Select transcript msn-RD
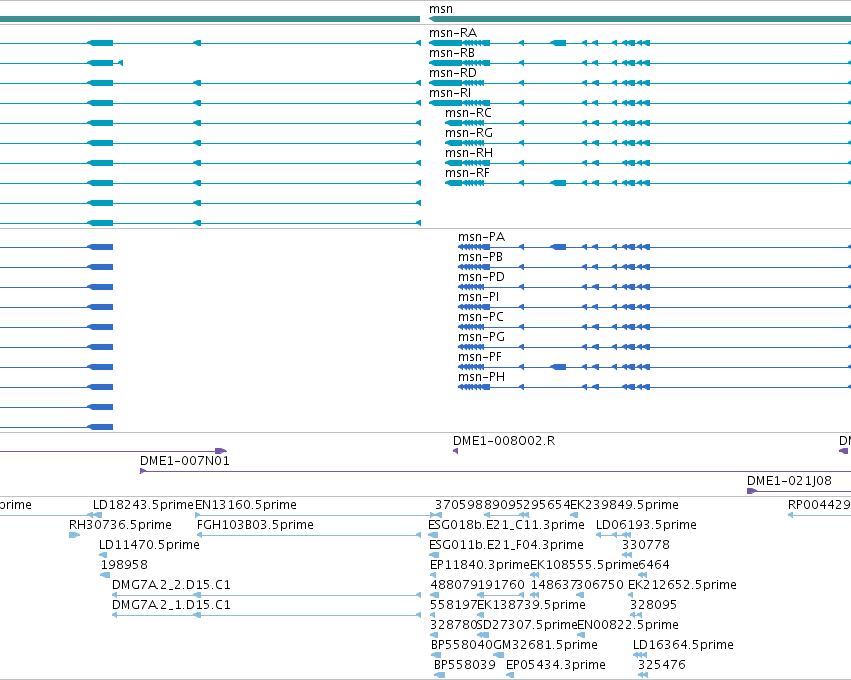 tap(453, 73)
